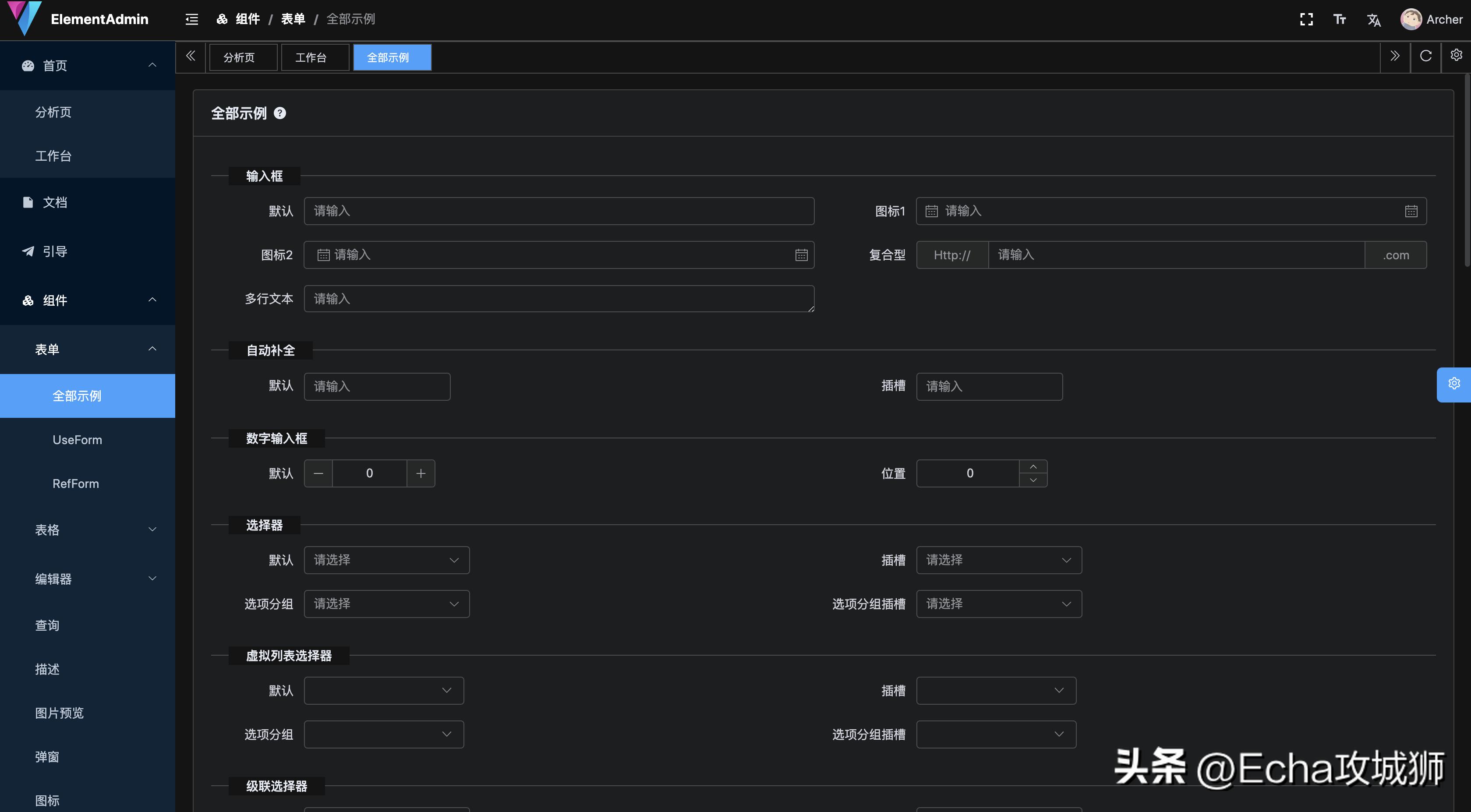Viewport: 1471px width, 812px height.
Task: Click the Archer user avatar
Action: pos(1411,19)
